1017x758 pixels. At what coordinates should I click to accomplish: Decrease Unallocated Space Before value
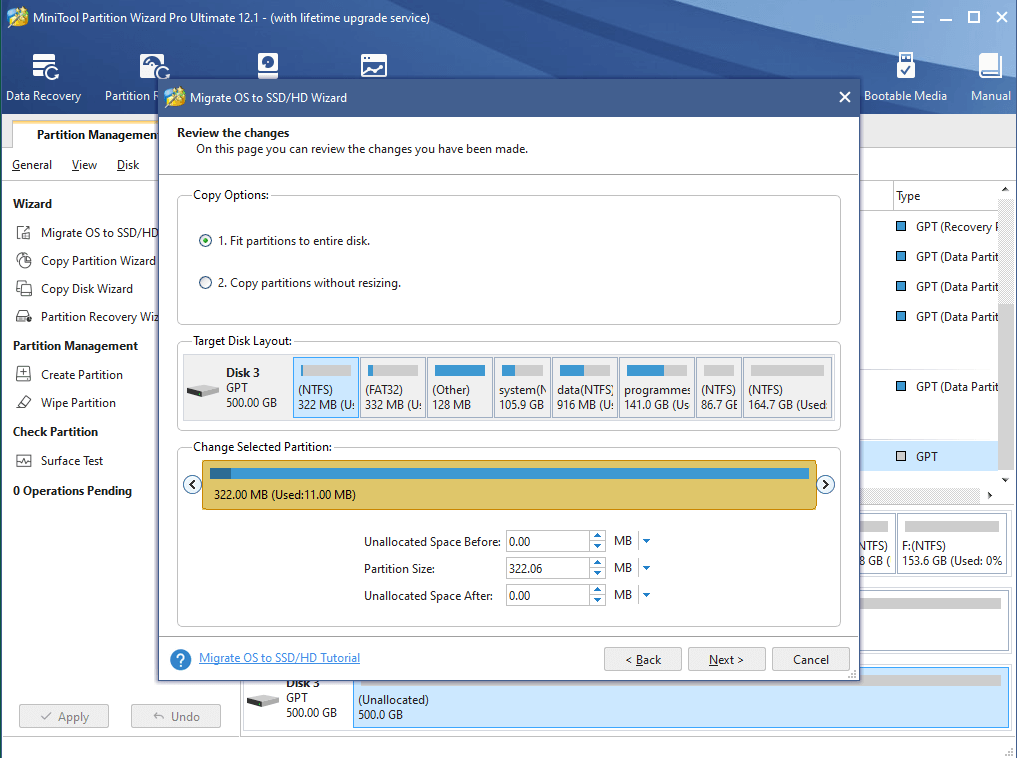click(597, 547)
